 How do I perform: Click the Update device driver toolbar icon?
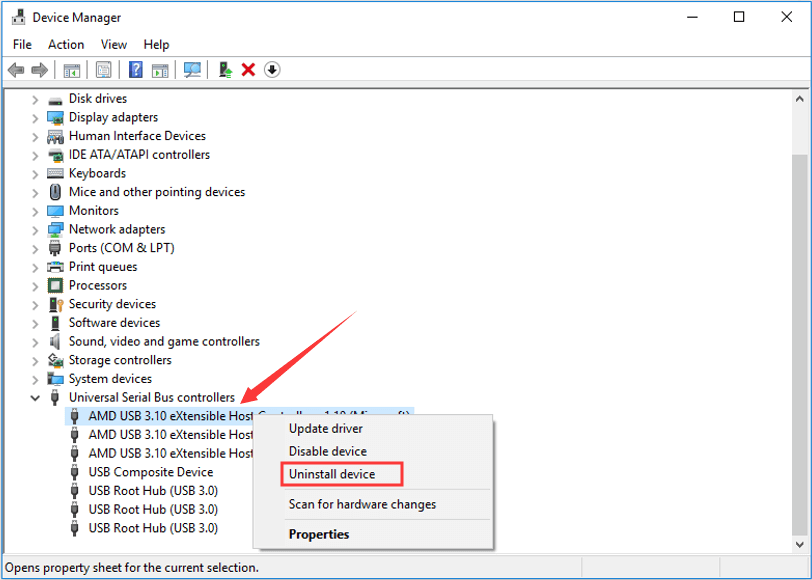click(225, 69)
